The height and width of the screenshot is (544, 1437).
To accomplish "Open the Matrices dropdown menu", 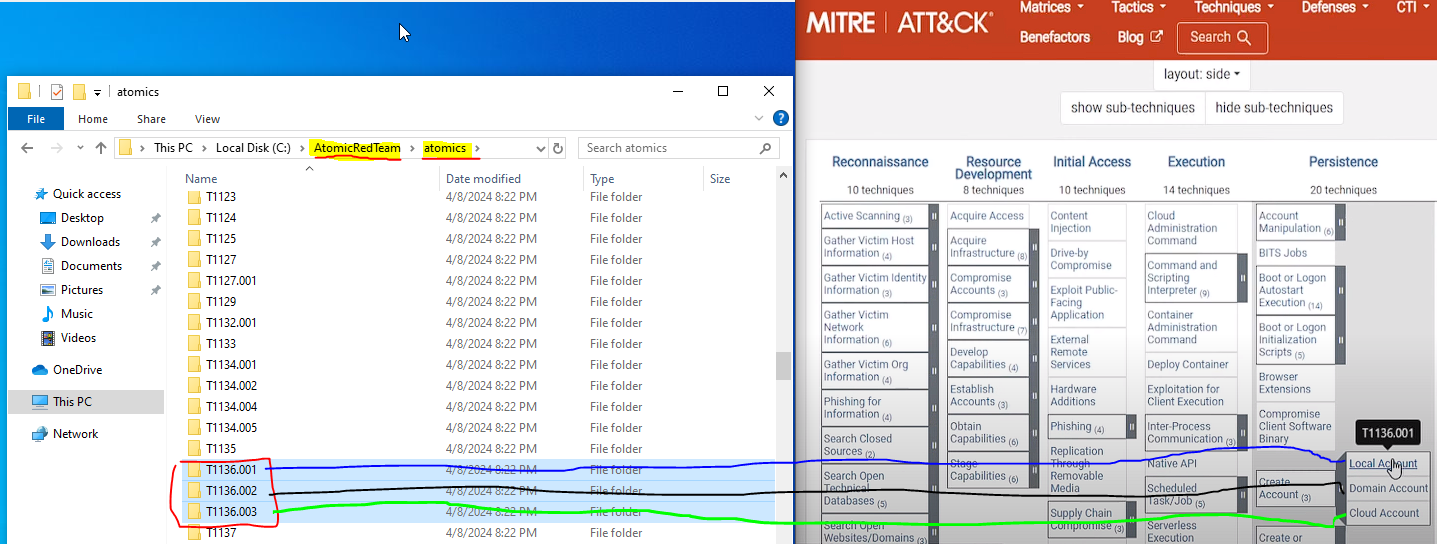I will [x=1051, y=7].
